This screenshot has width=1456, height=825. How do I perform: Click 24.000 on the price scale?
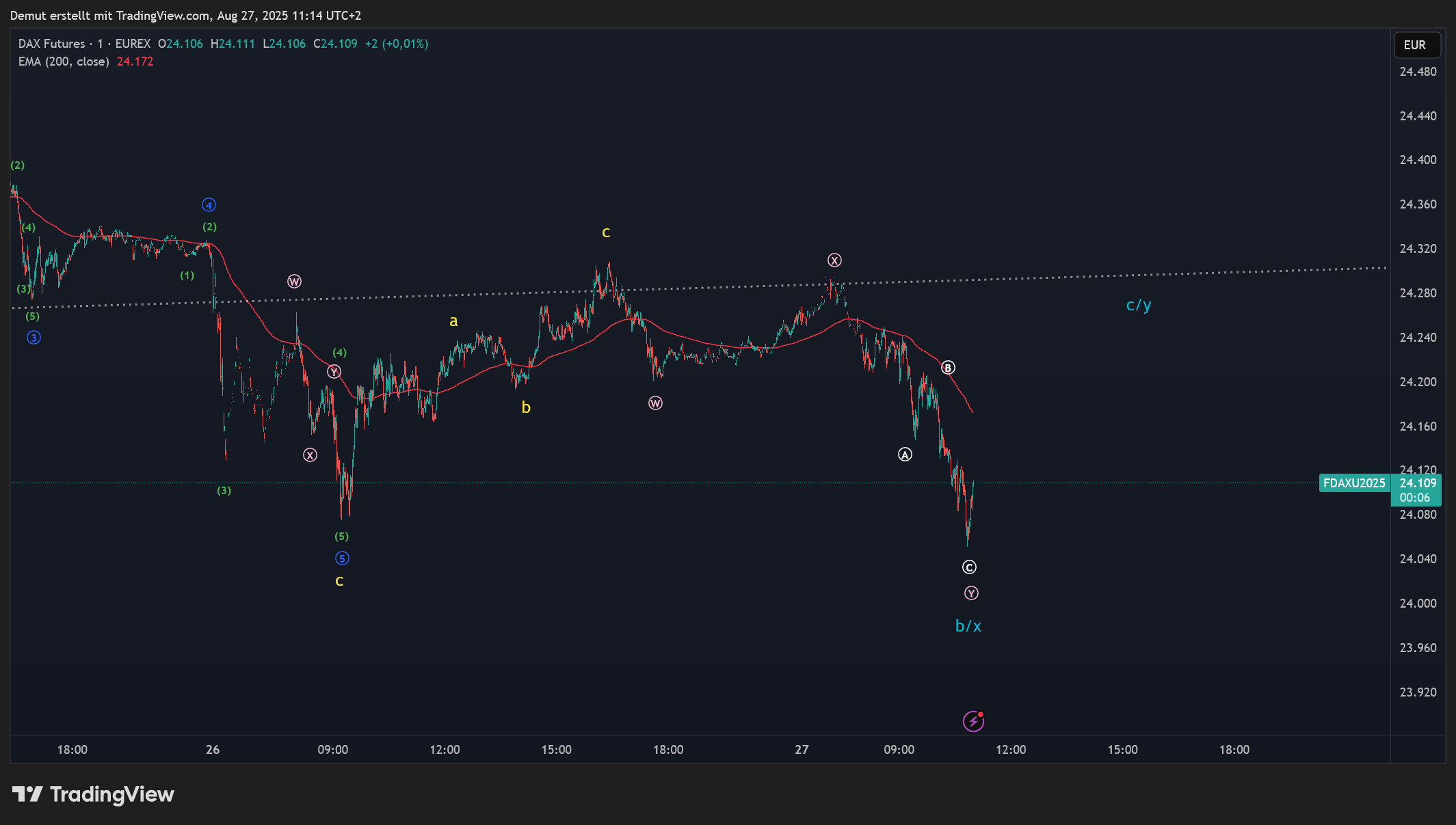tap(1418, 604)
